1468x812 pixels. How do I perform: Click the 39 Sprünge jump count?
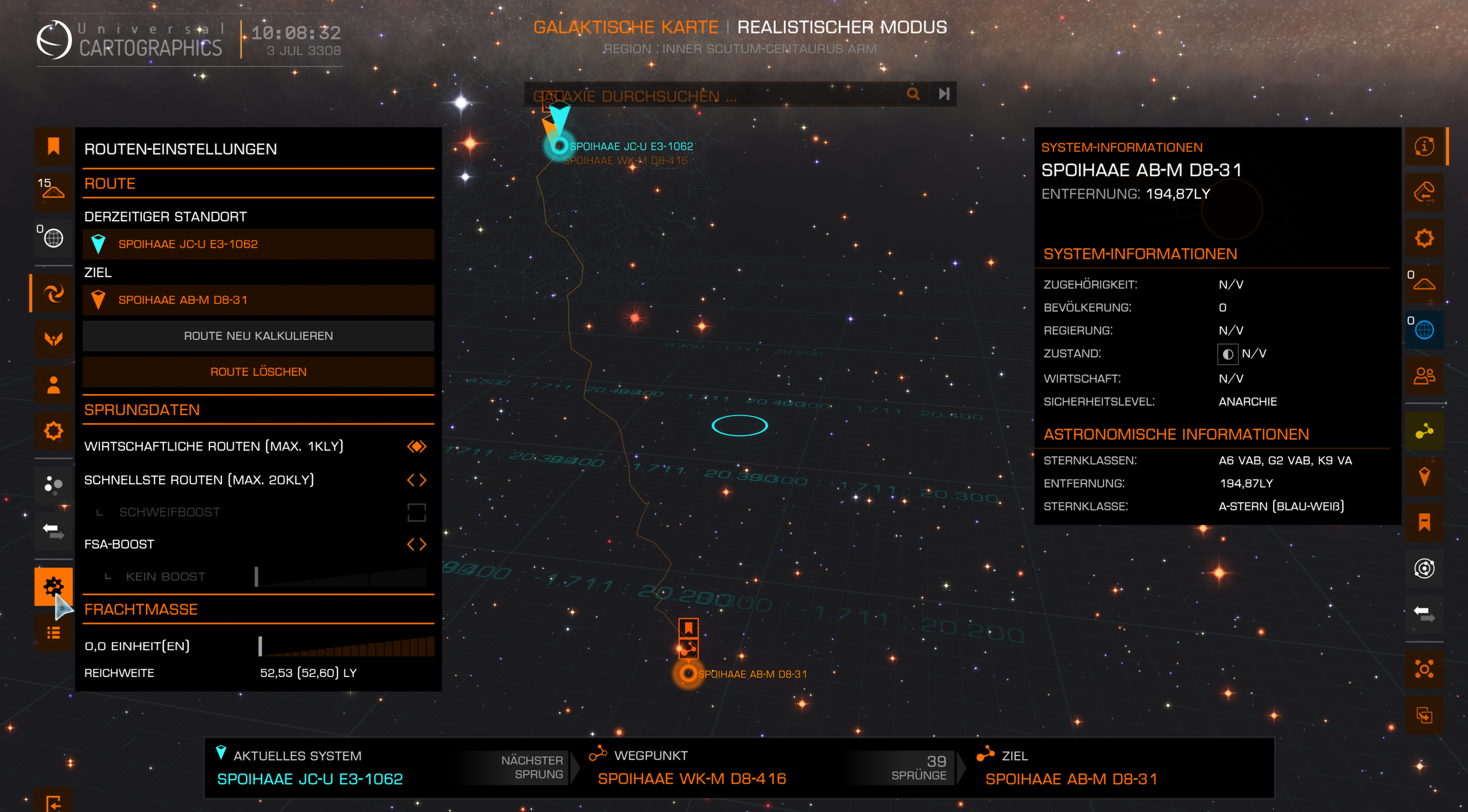(x=919, y=767)
